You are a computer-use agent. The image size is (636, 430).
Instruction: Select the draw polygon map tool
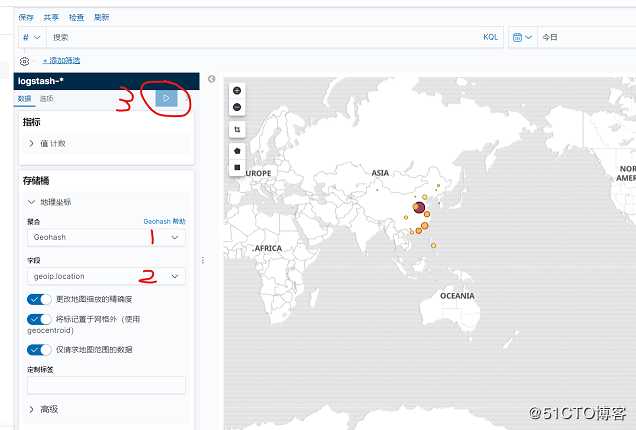237,151
